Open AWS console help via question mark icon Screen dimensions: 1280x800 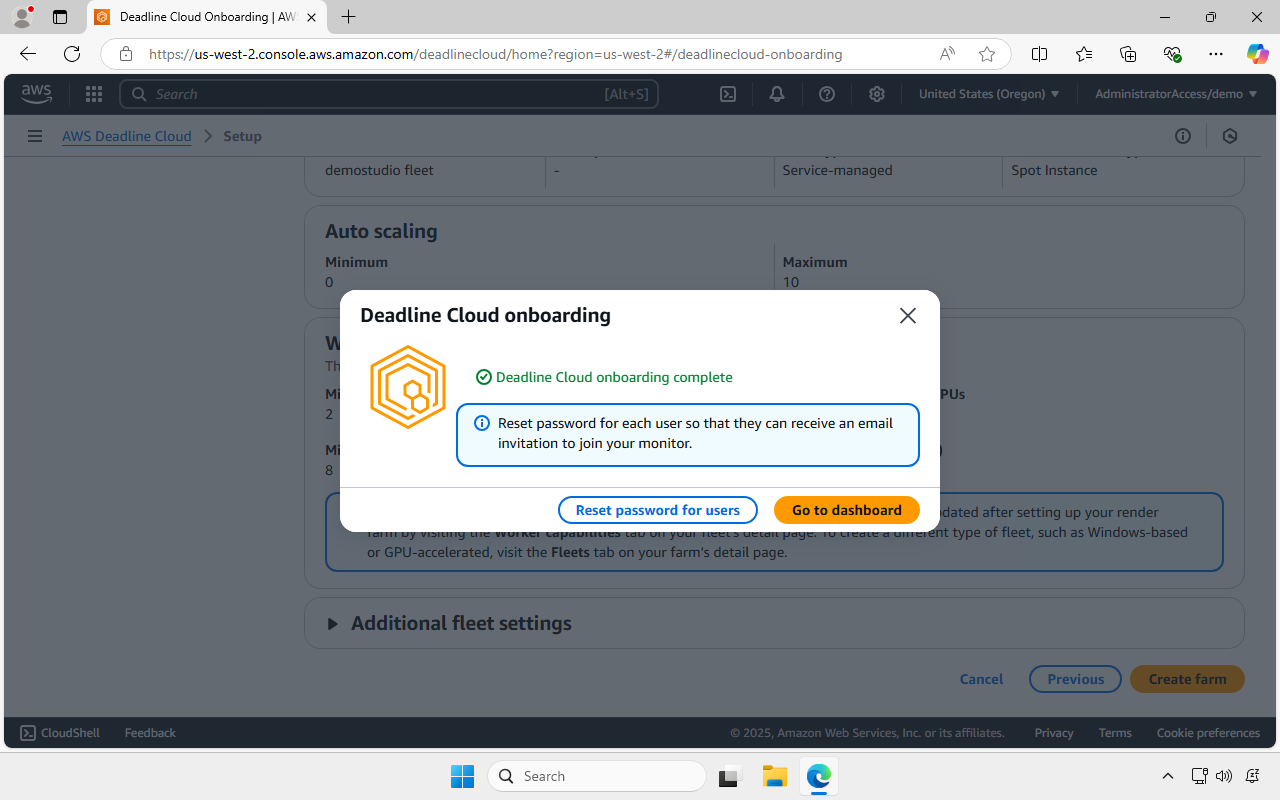point(826,93)
